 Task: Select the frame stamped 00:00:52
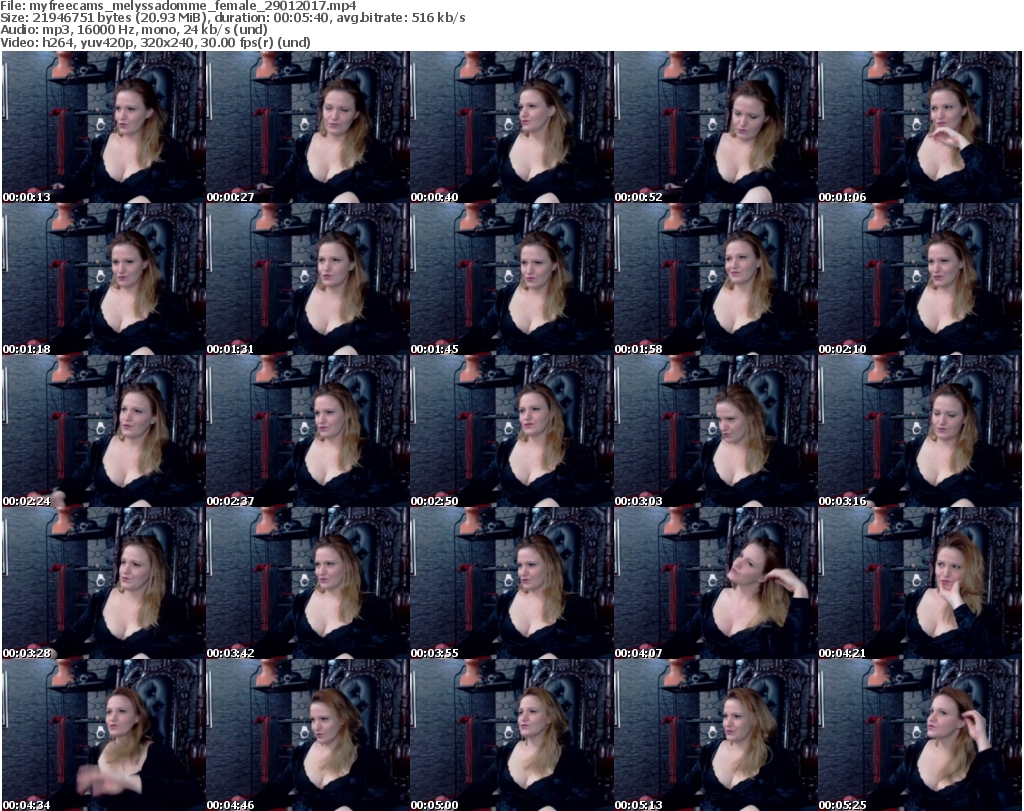(x=715, y=127)
